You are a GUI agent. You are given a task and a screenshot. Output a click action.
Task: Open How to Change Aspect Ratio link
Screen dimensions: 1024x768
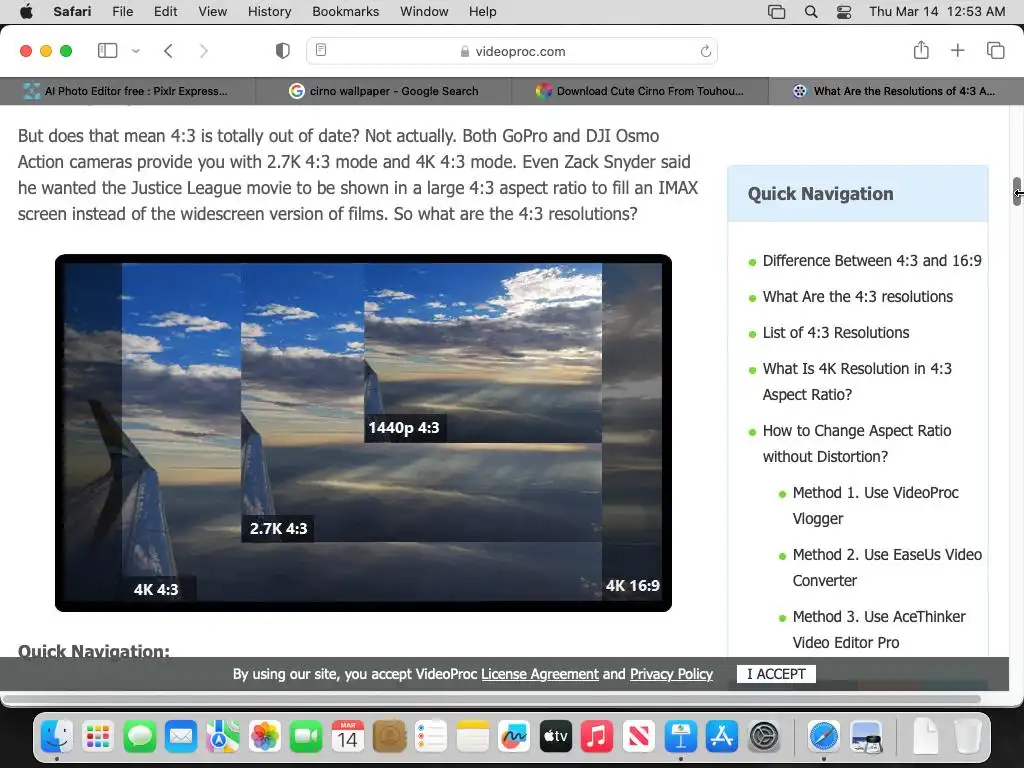(857, 443)
